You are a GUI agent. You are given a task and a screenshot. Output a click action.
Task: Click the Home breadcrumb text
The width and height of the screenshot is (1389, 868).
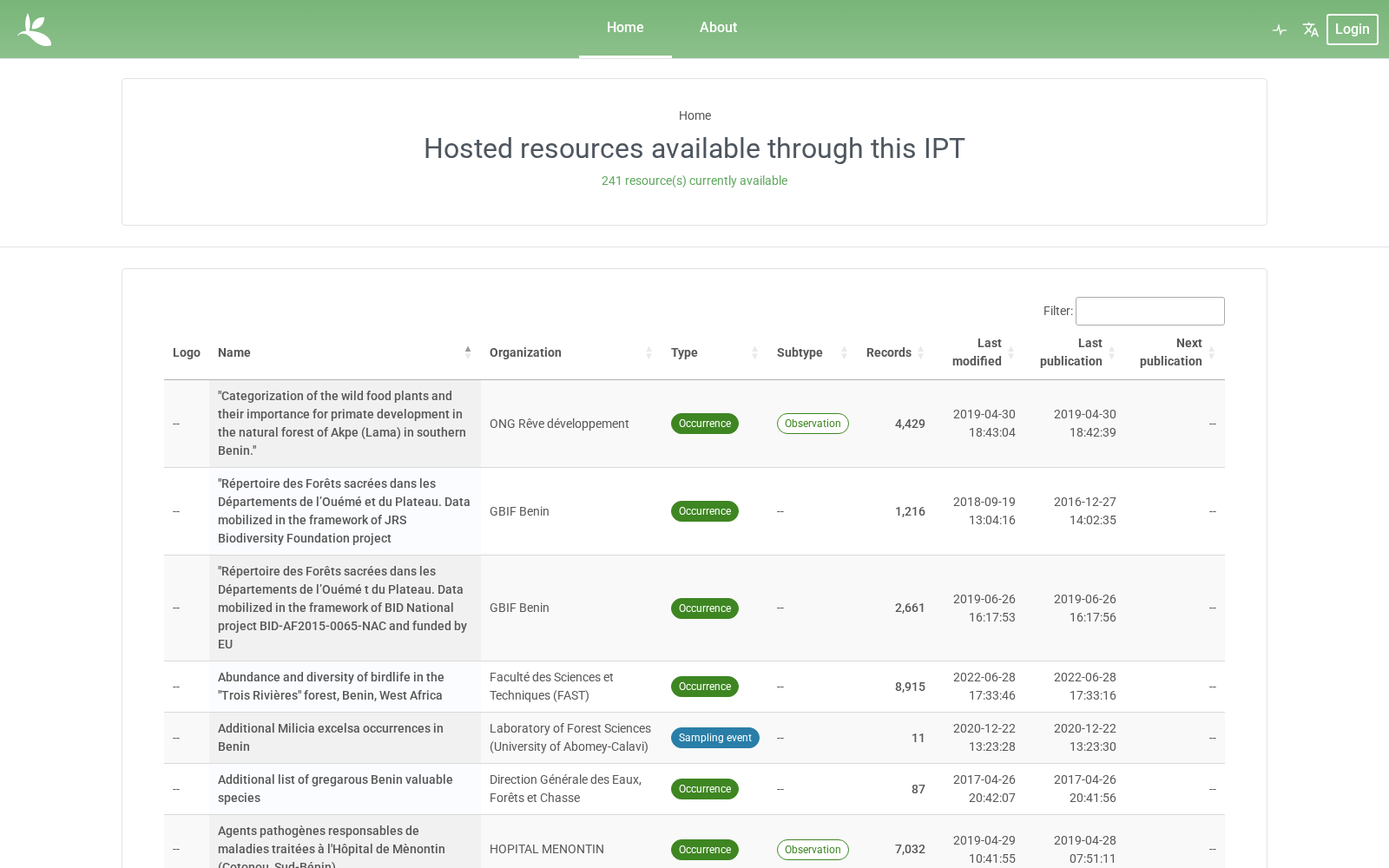coord(694,115)
